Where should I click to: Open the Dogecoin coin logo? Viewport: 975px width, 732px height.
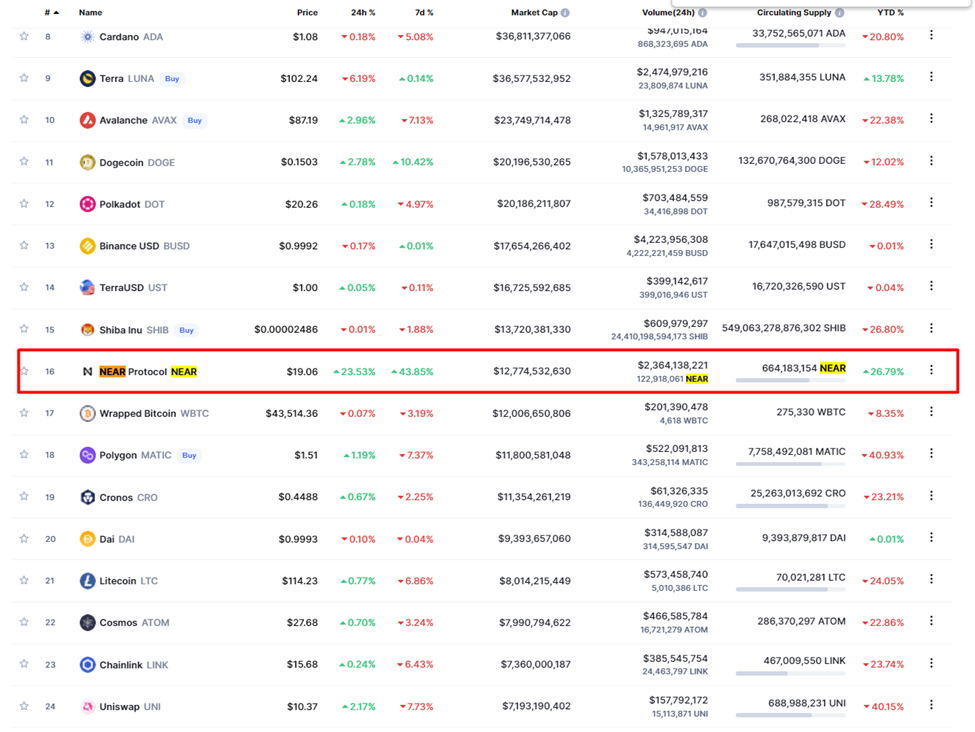pos(88,162)
